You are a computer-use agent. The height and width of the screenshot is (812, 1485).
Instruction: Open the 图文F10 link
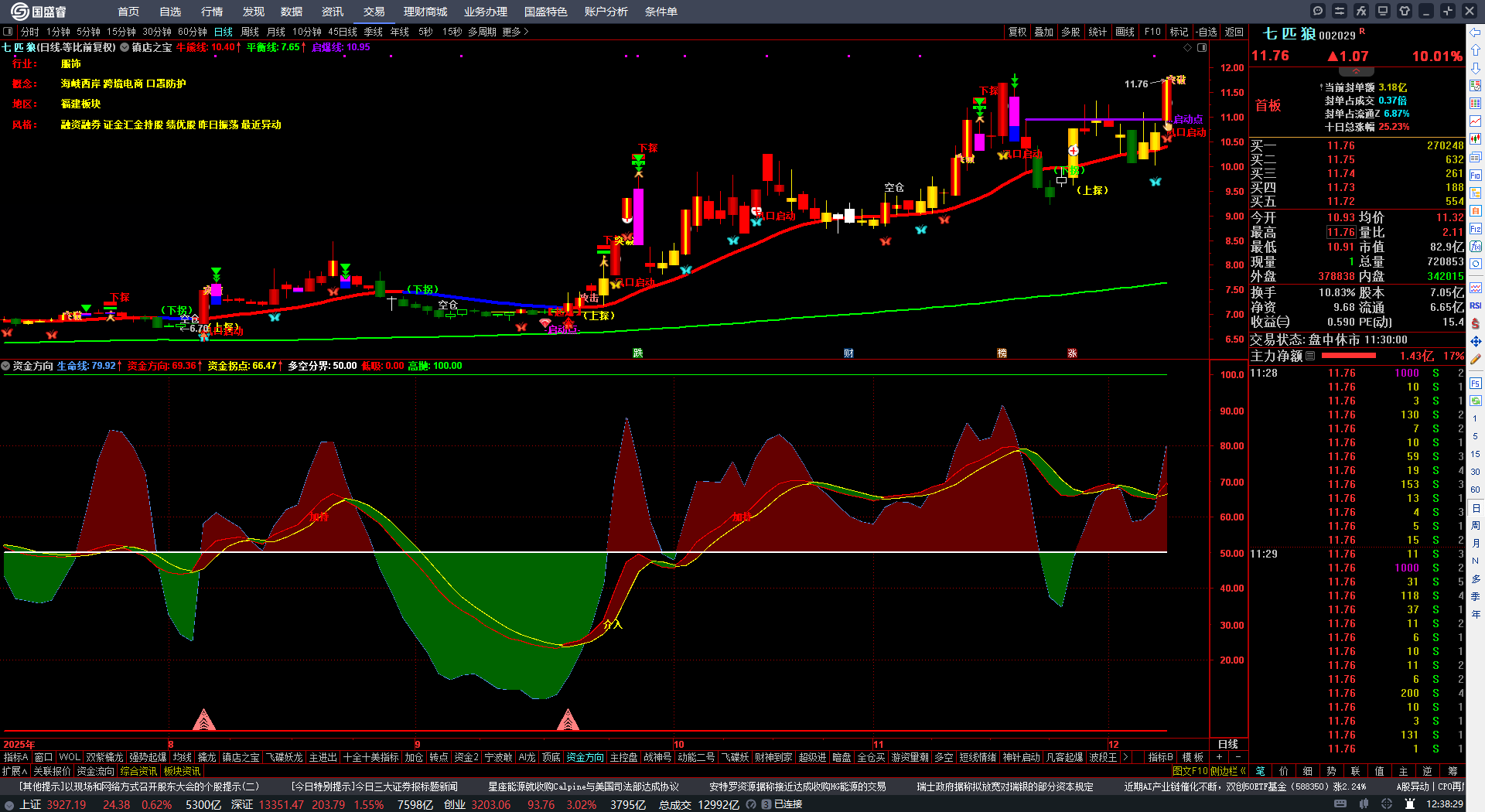tap(1190, 771)
